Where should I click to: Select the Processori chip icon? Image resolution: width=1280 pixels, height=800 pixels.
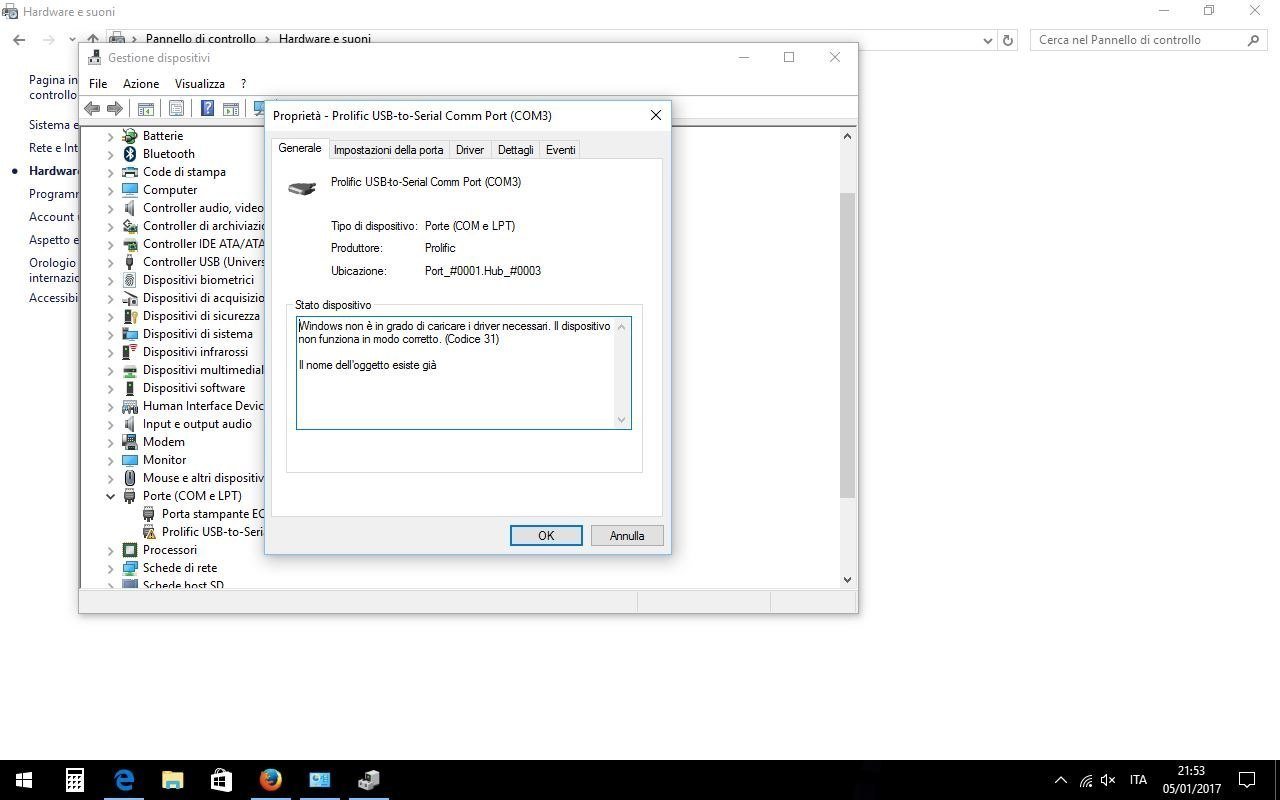pyautogui.click(x=129, y=550)
